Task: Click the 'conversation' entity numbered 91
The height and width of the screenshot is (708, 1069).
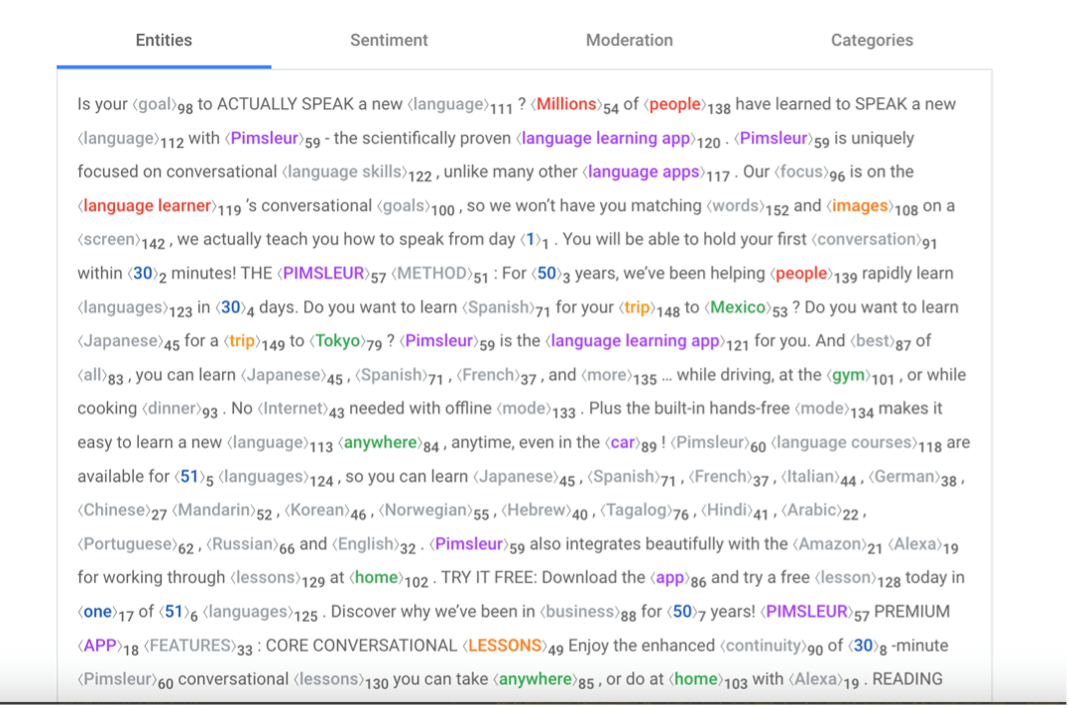Action: pos(866,239)
